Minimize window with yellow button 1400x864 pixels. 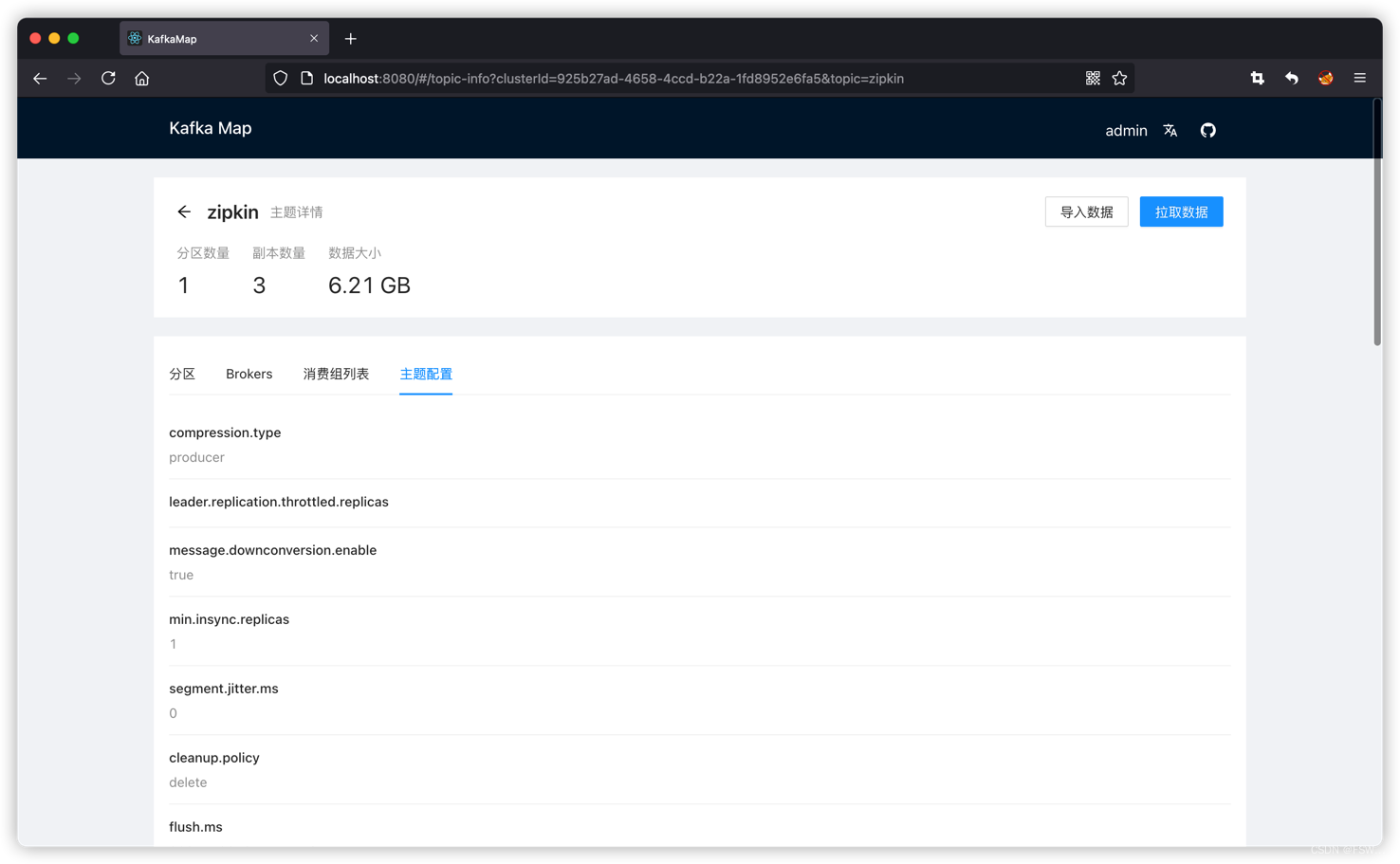click(54, 38)
